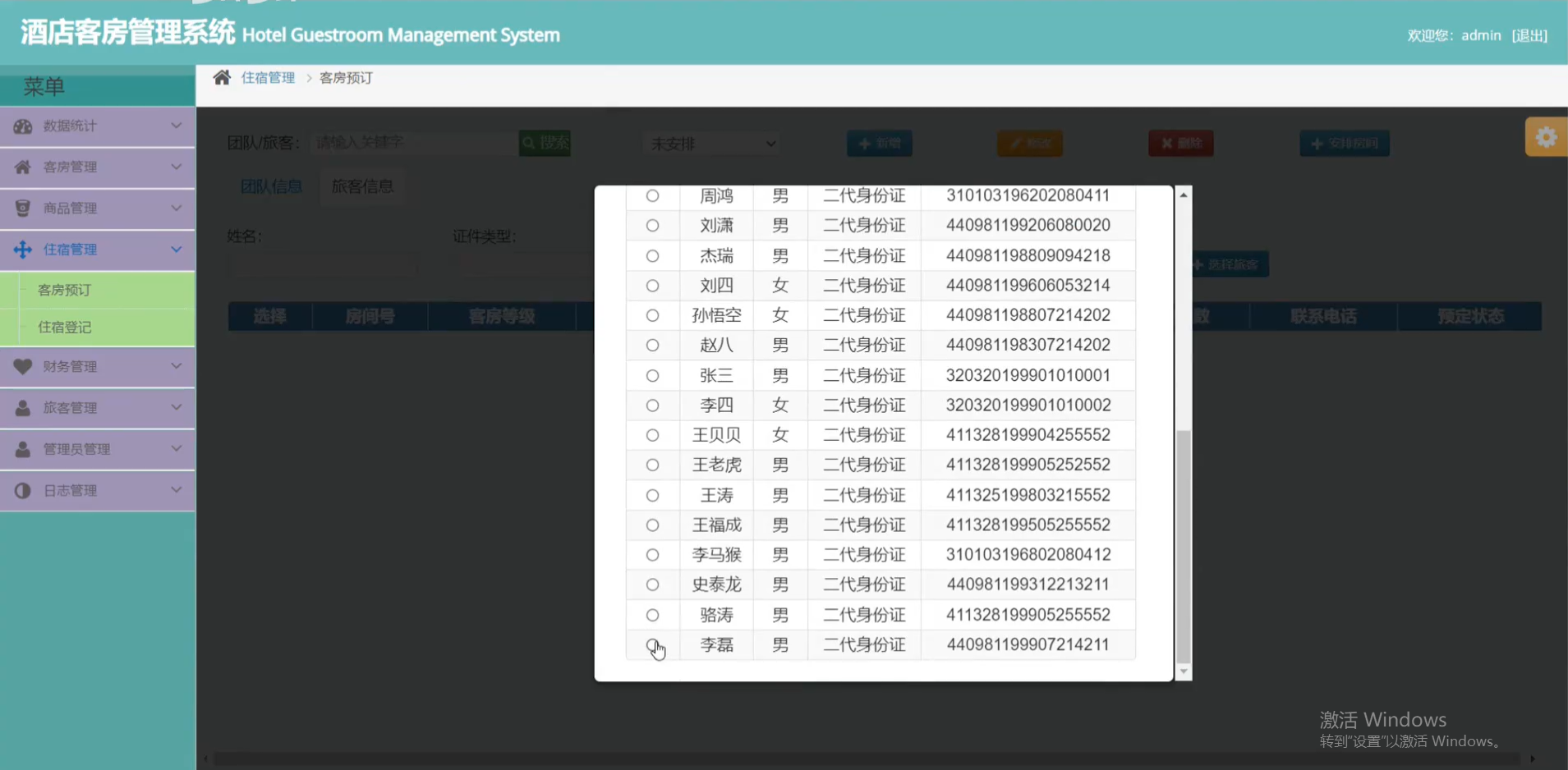1568x770 pixels.
Task: Open the 住宿登记 submenu item
Action: 64,327
